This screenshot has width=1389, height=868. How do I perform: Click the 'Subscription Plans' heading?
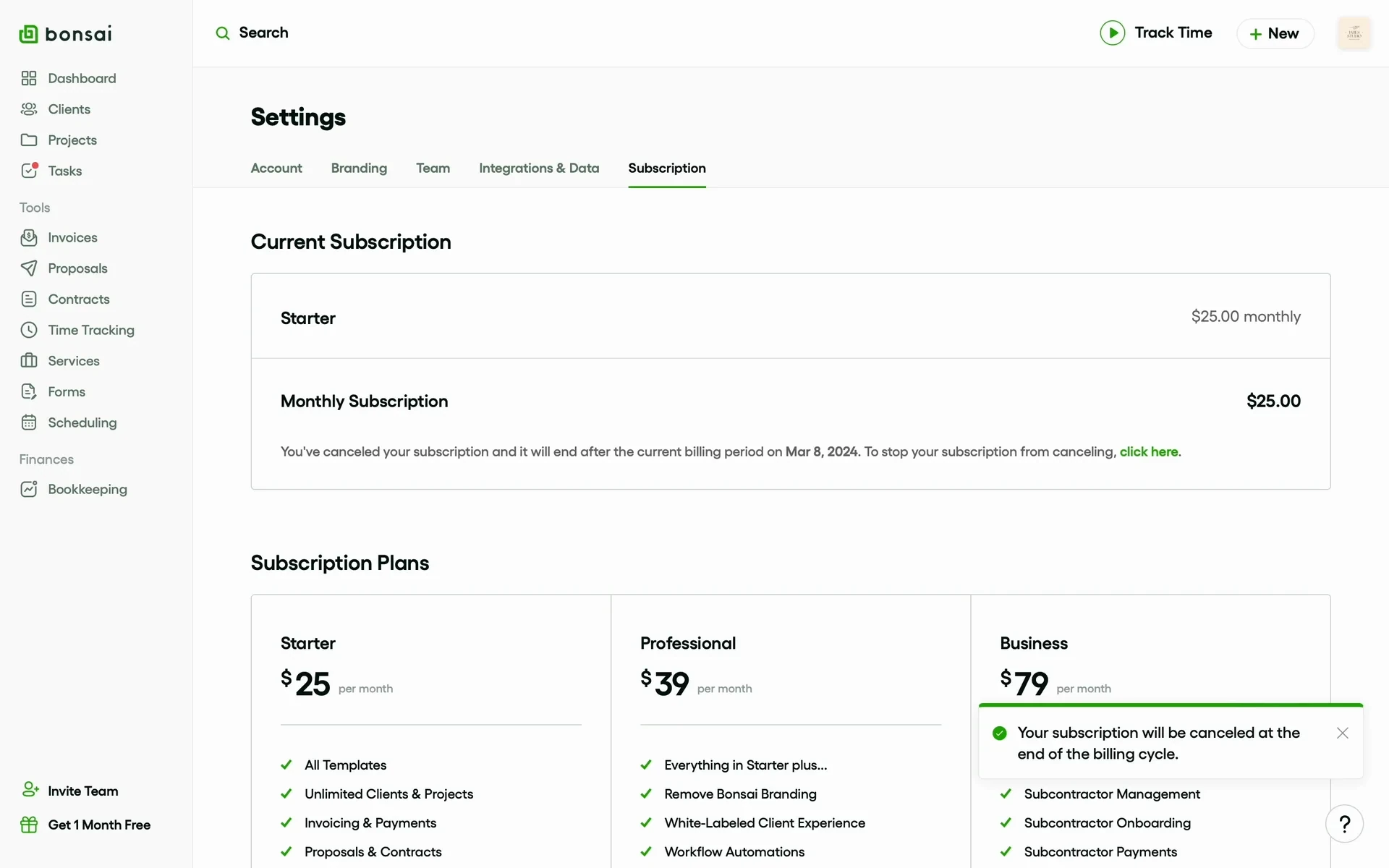[339, 563]
